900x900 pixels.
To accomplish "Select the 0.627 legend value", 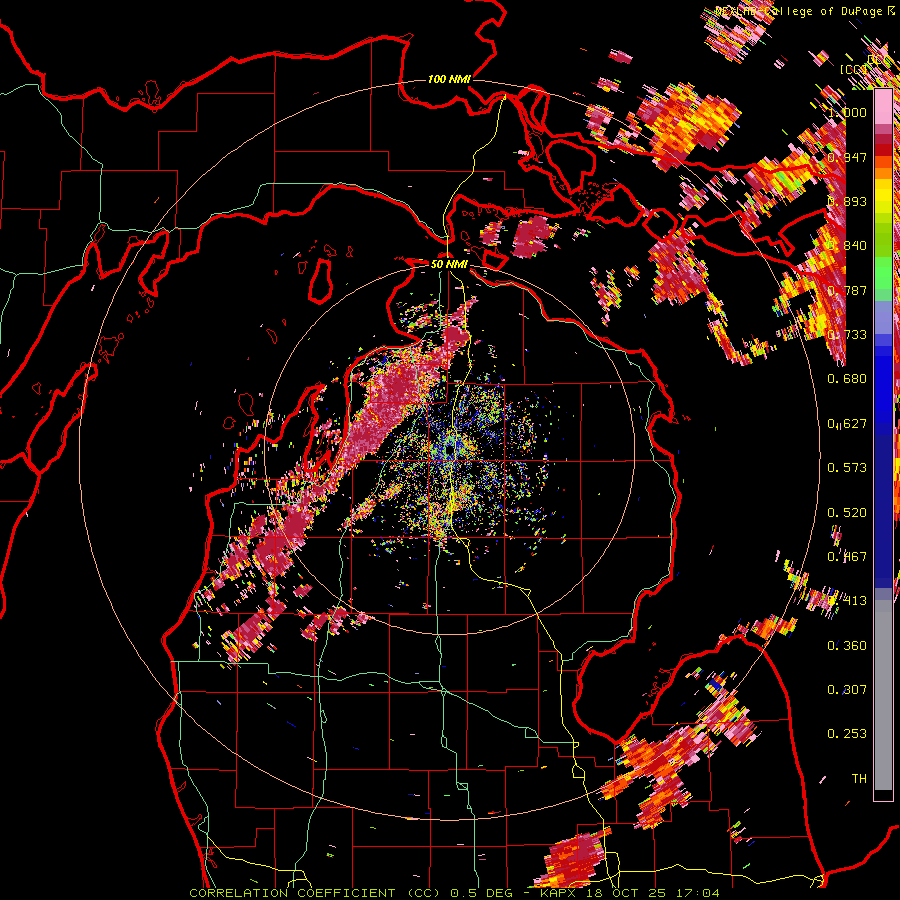I will [x=847, y=424].
